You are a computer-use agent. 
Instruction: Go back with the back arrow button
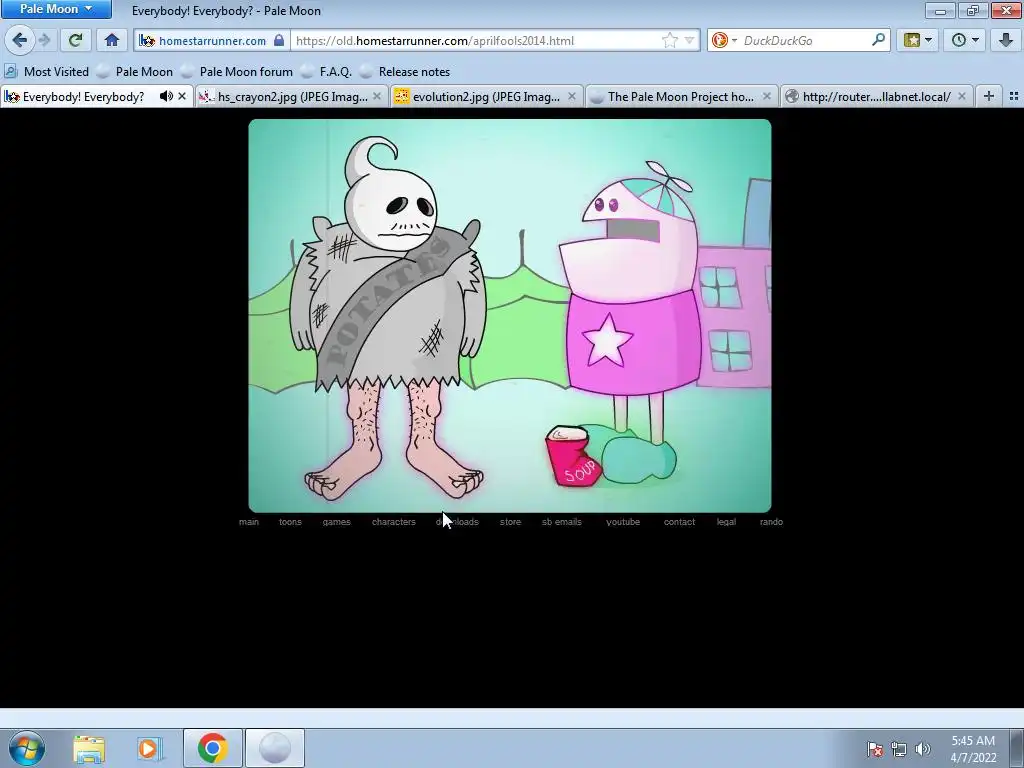tap(20, 40)
